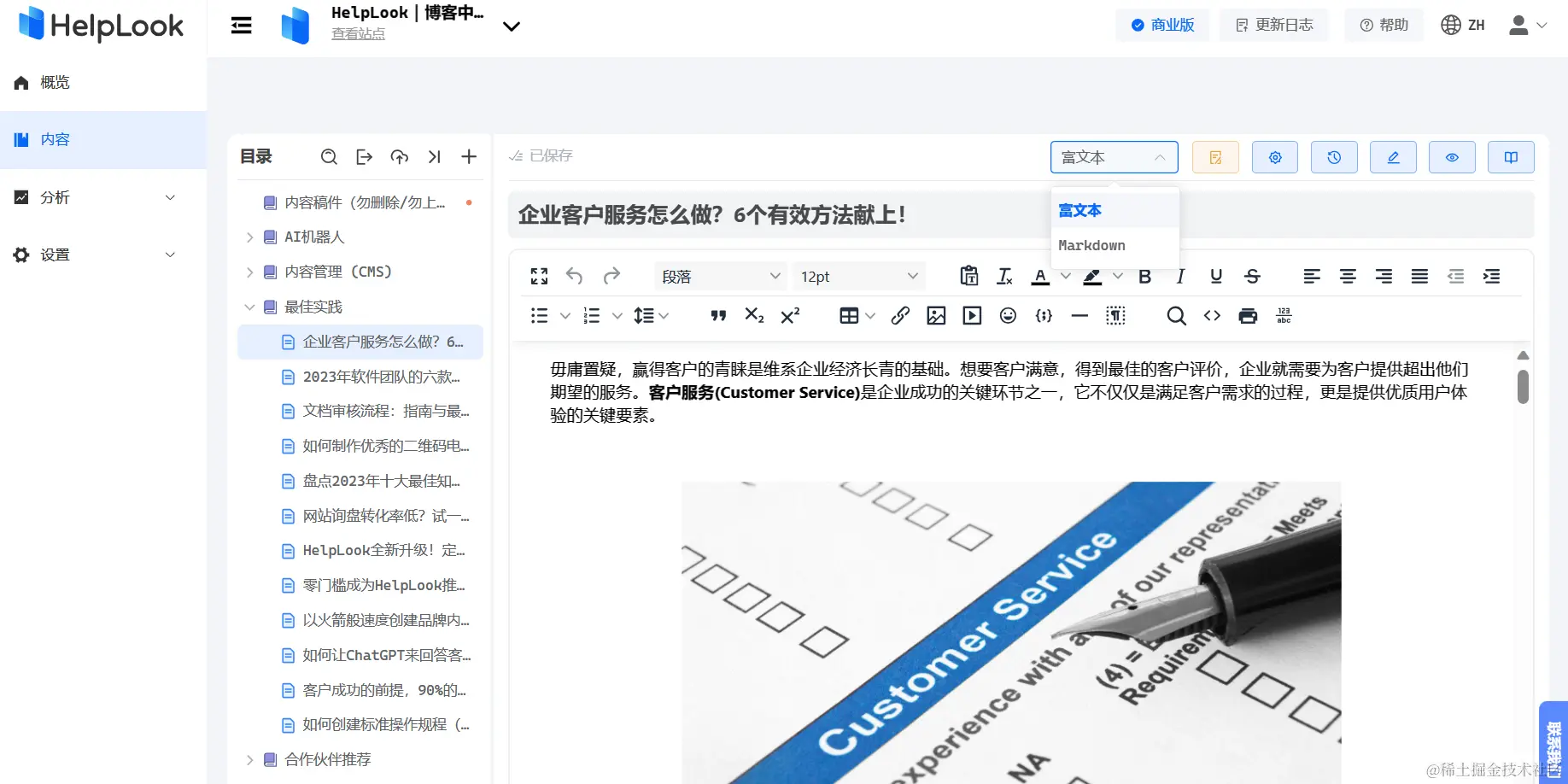Apply underline formatting

tap(1216, 276)
